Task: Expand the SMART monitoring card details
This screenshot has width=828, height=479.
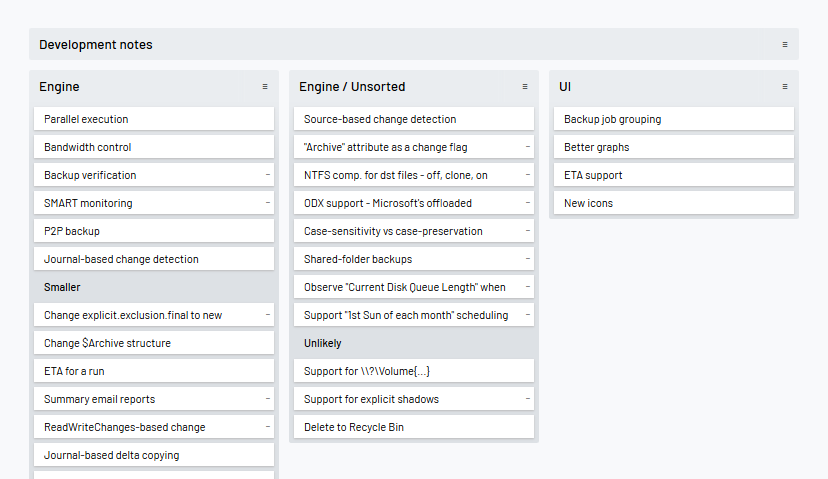Action: [x=267, y=203]
